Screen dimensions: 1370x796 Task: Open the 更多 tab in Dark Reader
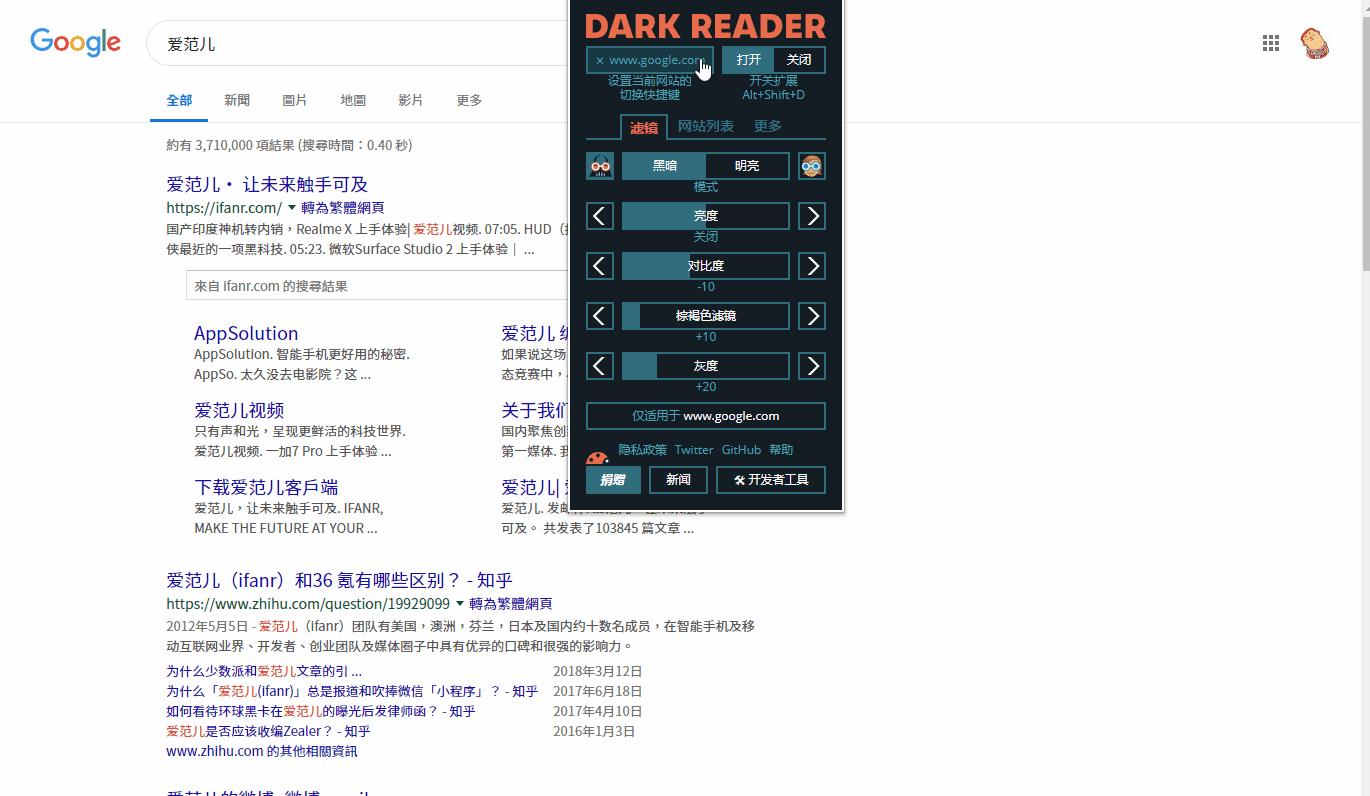coord(768,126)
